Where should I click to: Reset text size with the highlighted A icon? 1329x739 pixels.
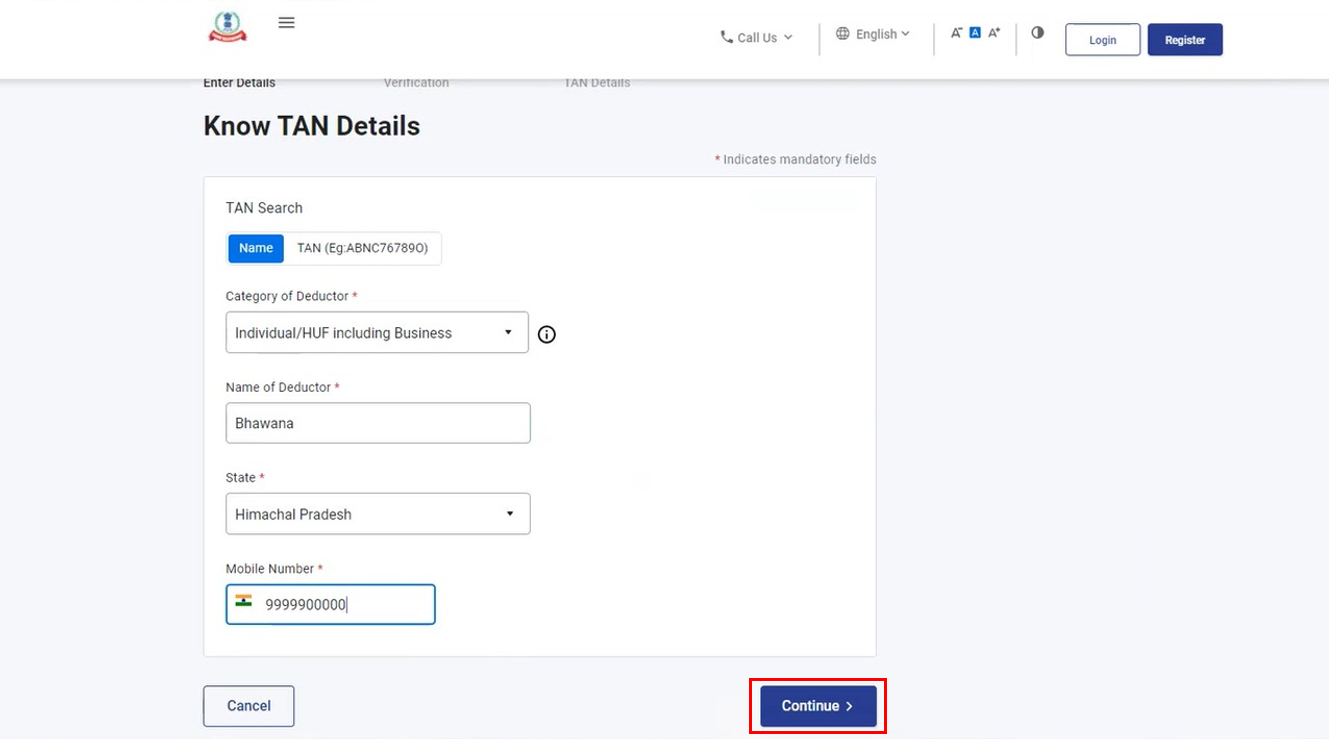(x=974, y=31)
